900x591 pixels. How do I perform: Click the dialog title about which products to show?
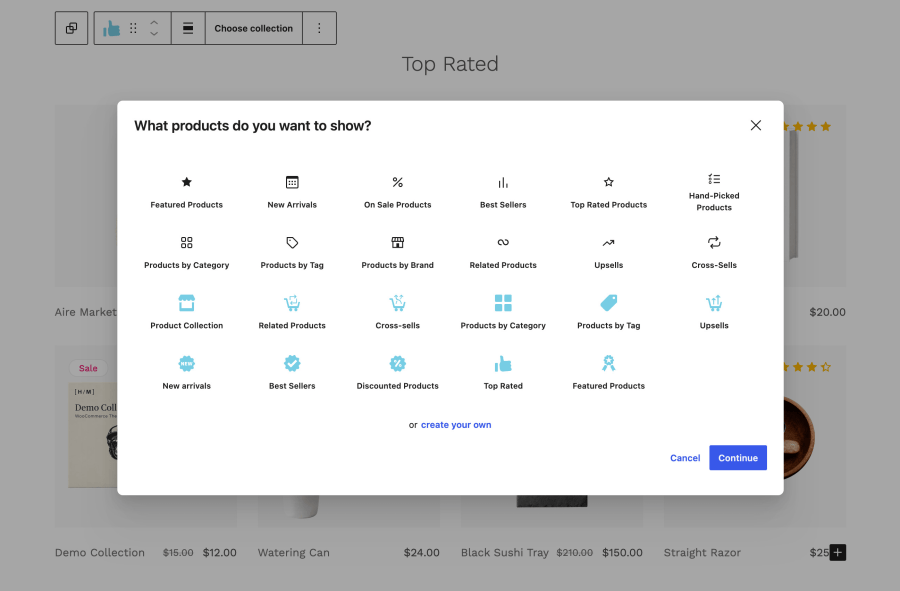pos(253,126)
